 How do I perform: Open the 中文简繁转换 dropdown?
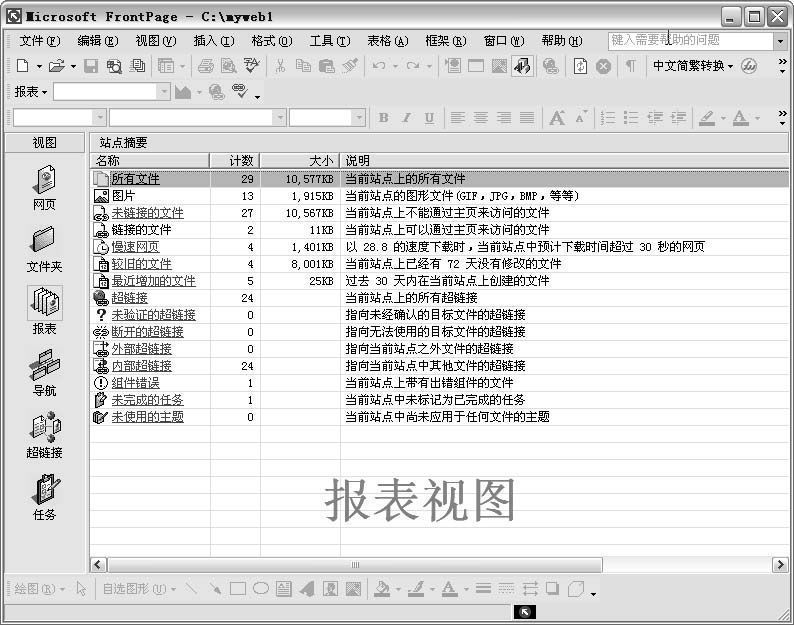pyautogui.click(x=693, y=66)
